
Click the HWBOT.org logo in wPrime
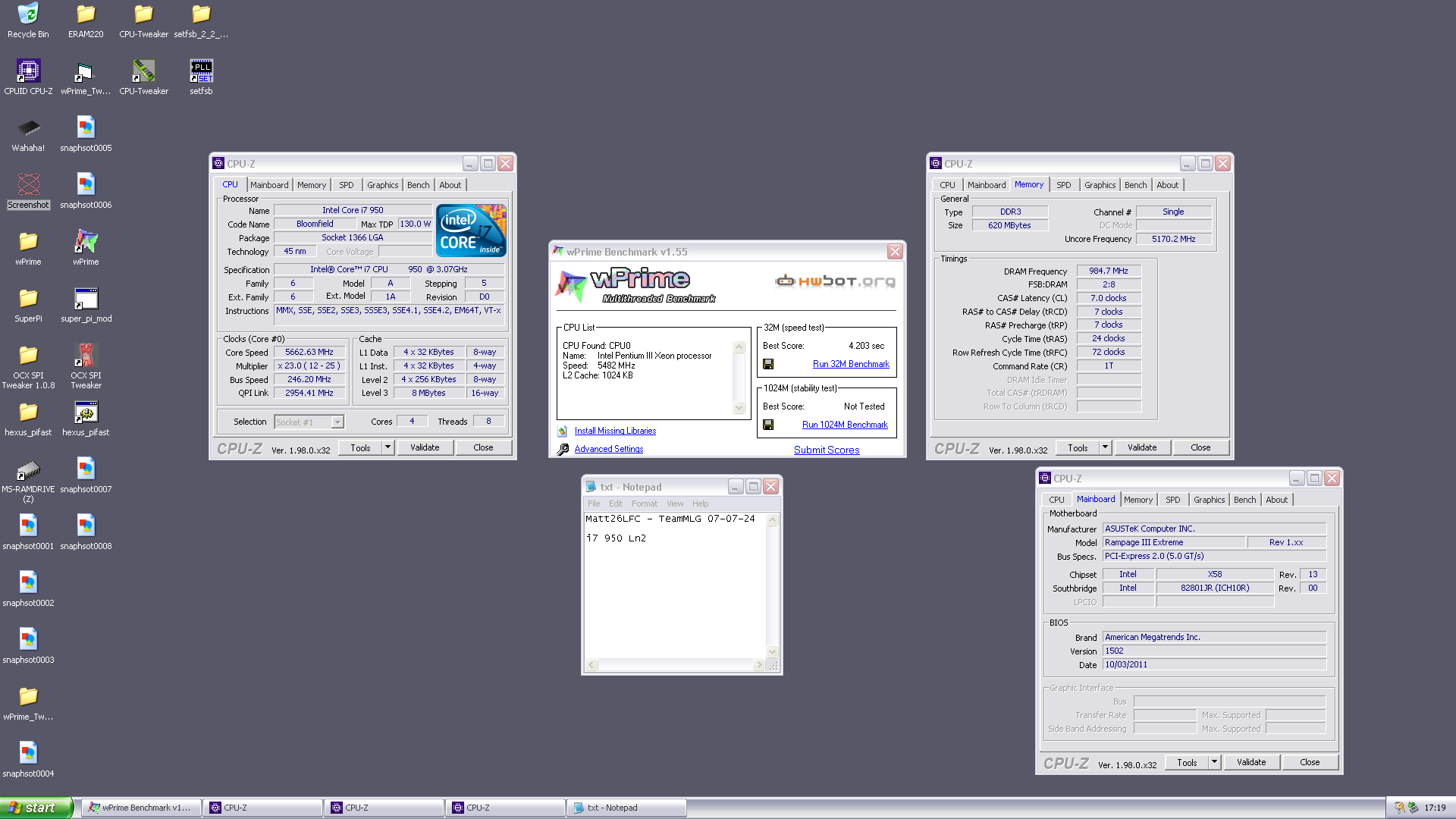click(835, 281)
